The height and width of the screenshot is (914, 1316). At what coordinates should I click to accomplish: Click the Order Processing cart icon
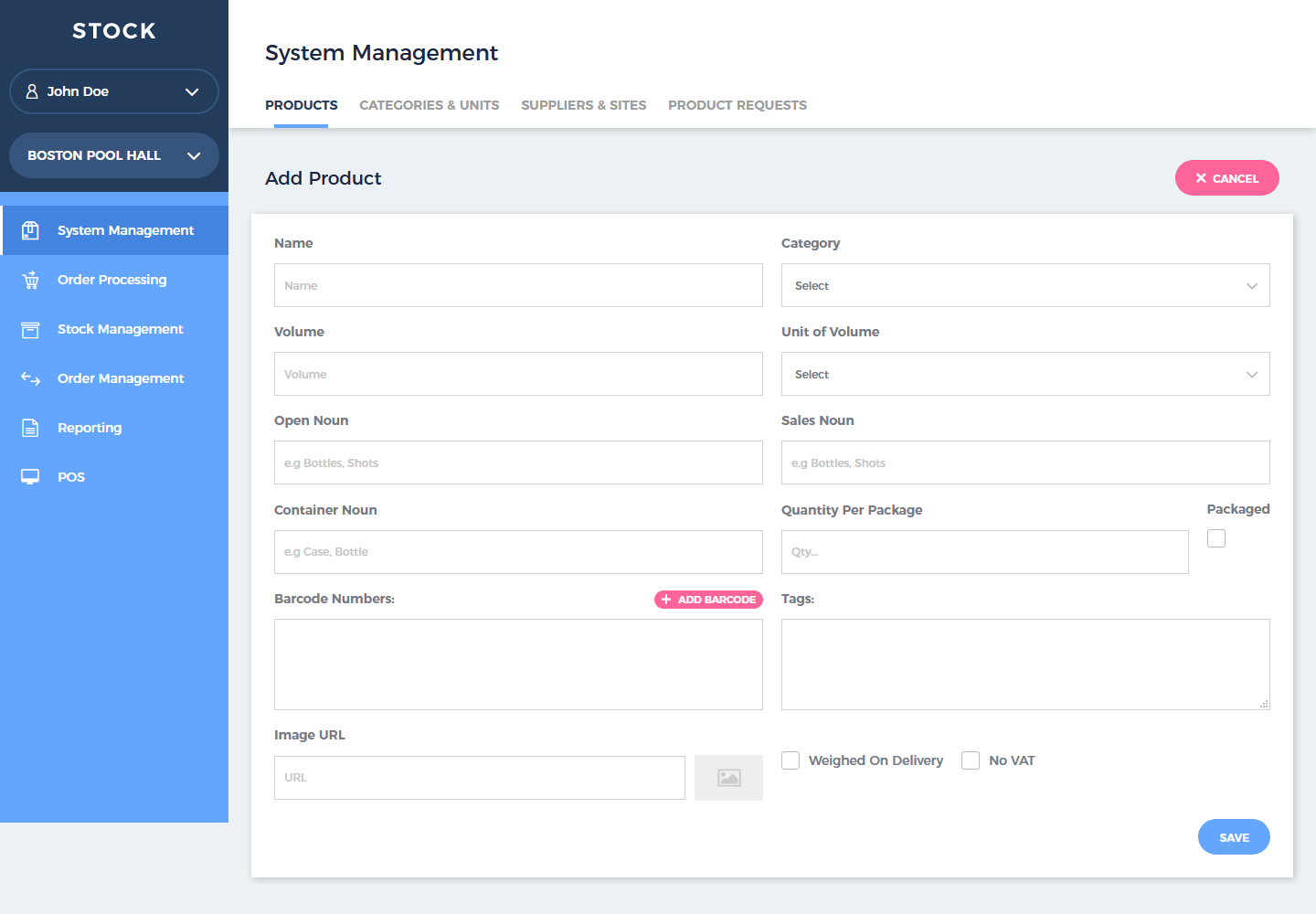pyautogui.click(x=30, y=280)
